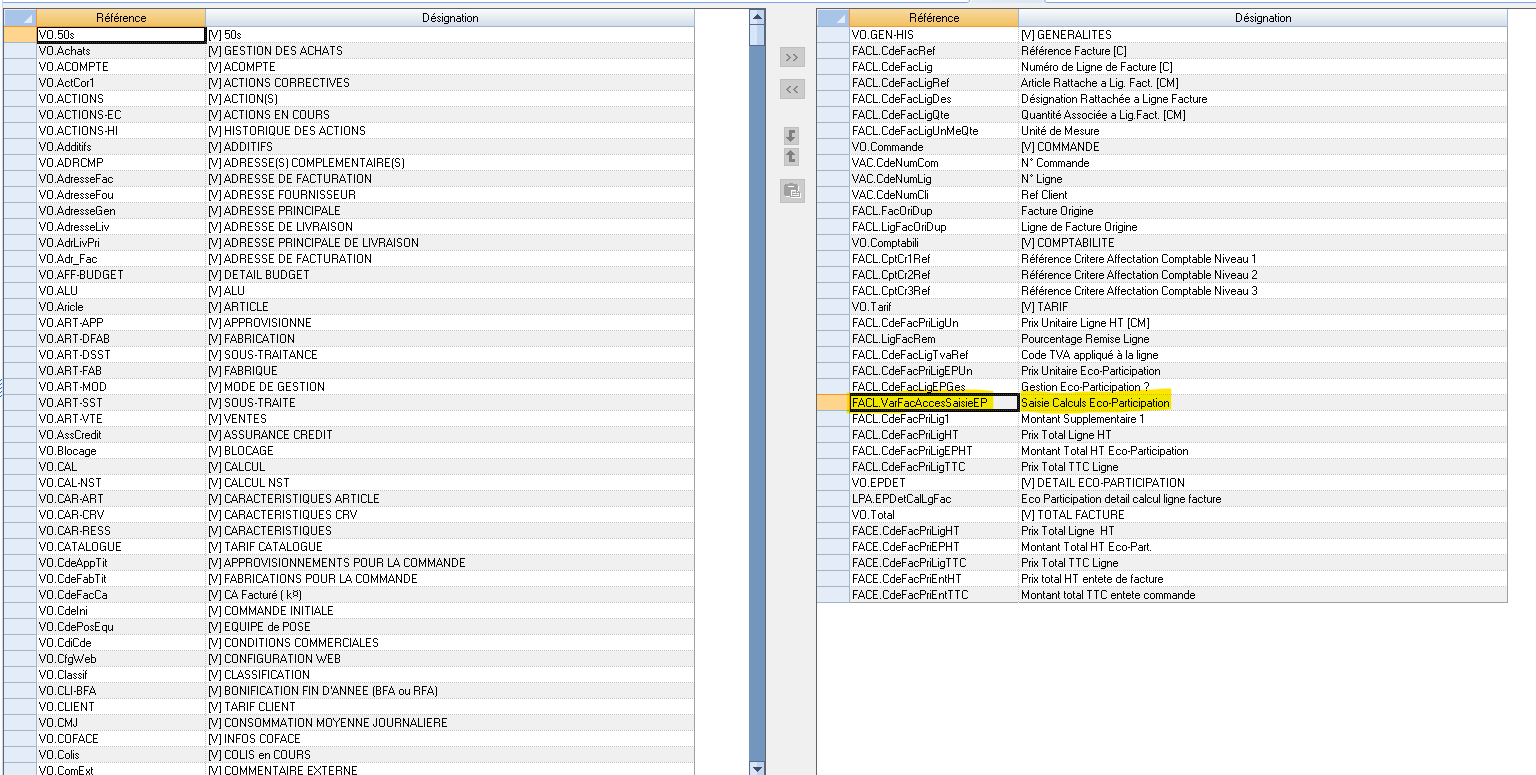Image resolution: width=1536 pixels, height=775 pixels.
Task: Click the left grid select-all corner triangle
Action: click(x=20, y=18)
